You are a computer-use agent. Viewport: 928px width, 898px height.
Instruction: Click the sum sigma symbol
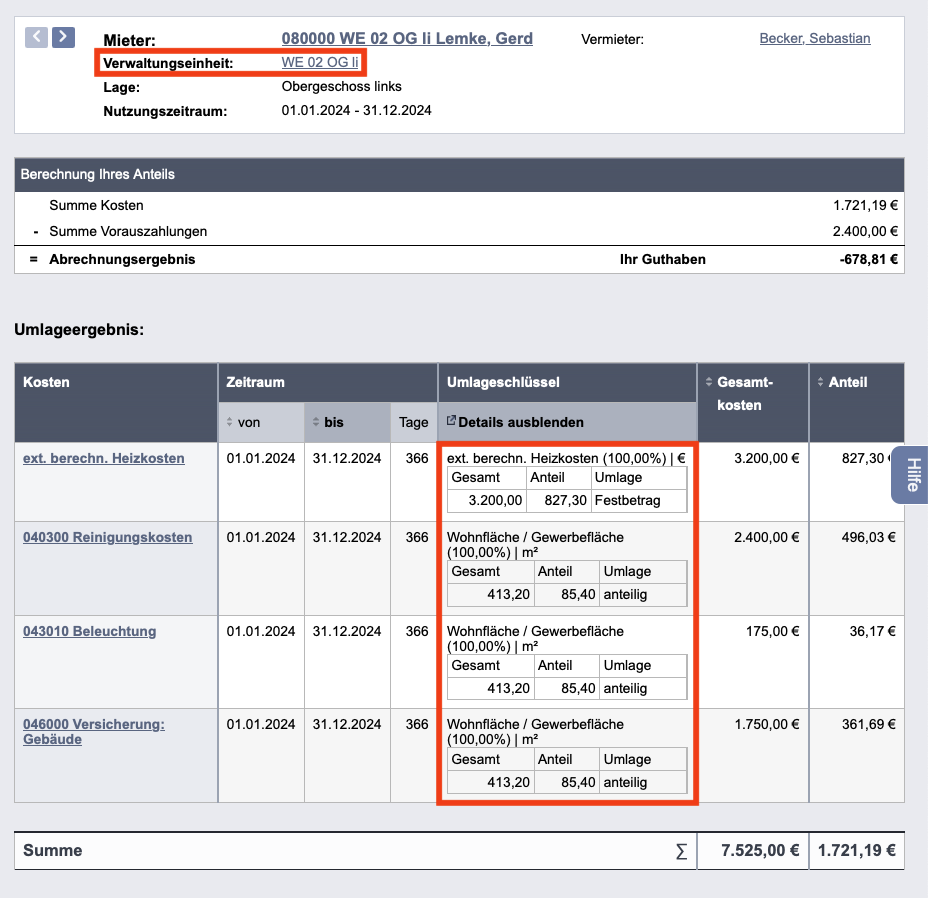point(682,851)
